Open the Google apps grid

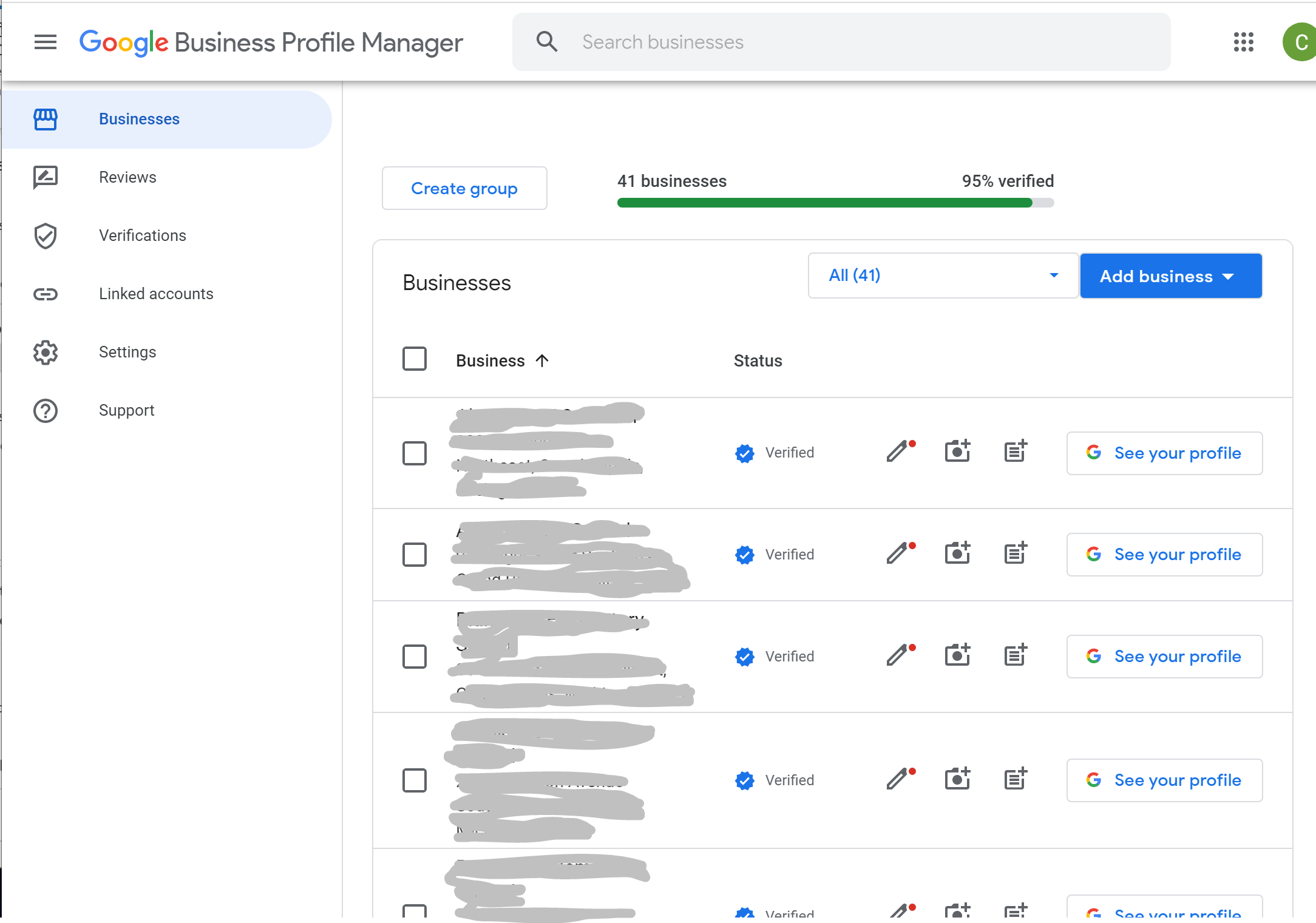(x=1243, y=42)
